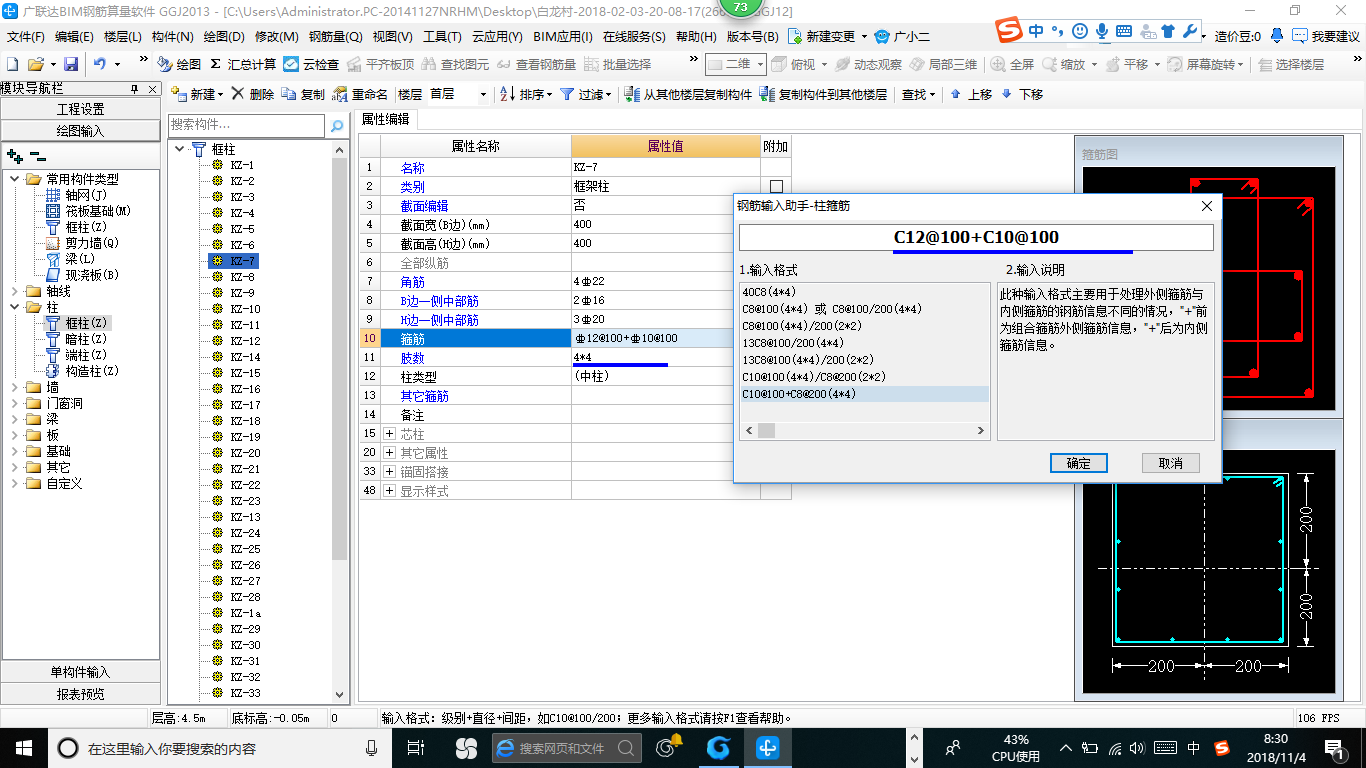
Task: Open Windows Start menu
Action: [x=23, y=747]
